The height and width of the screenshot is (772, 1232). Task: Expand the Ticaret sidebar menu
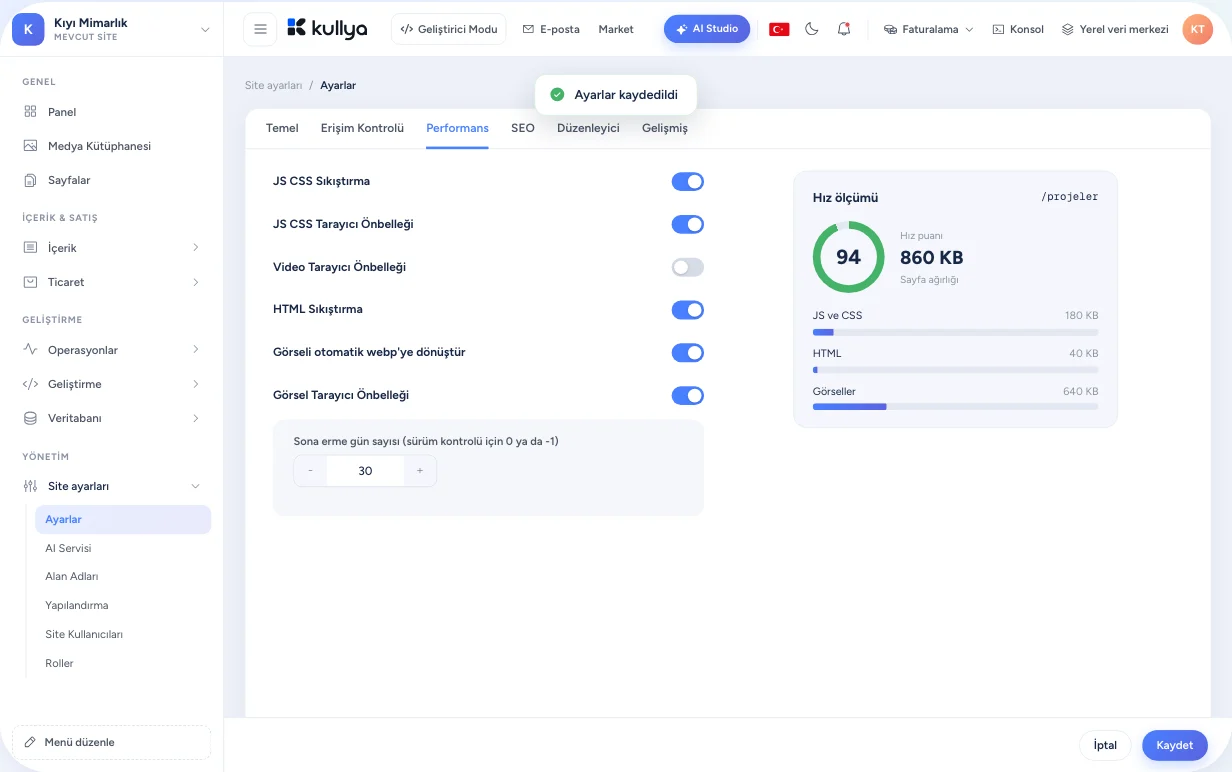point(112,282)
